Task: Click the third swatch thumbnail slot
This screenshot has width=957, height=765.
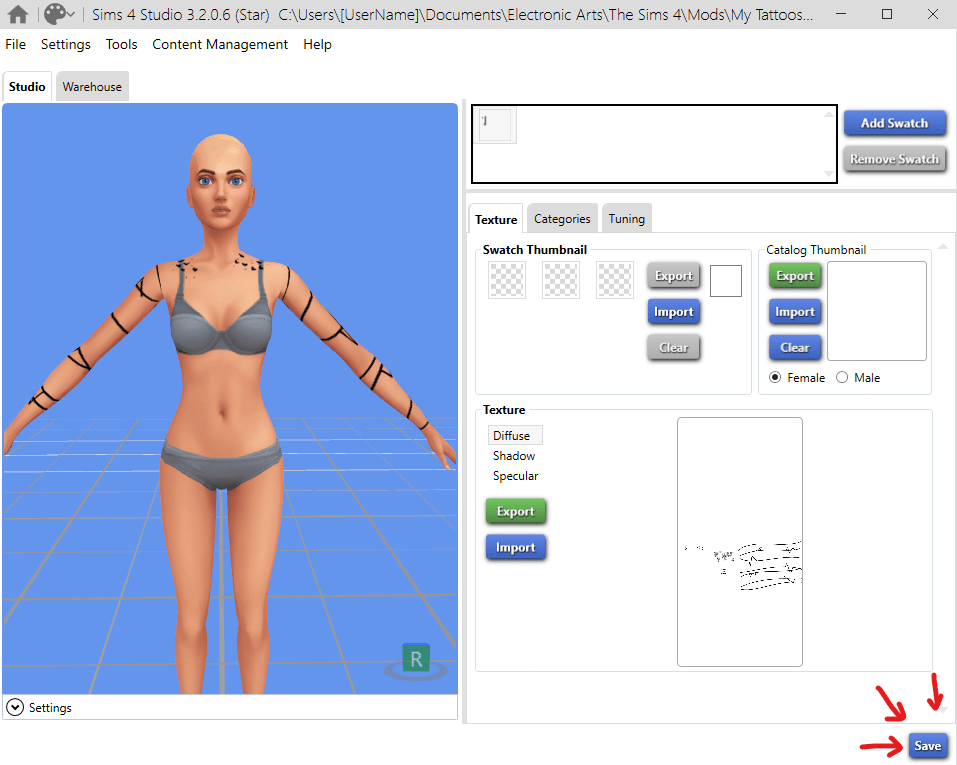Action: 615,280
